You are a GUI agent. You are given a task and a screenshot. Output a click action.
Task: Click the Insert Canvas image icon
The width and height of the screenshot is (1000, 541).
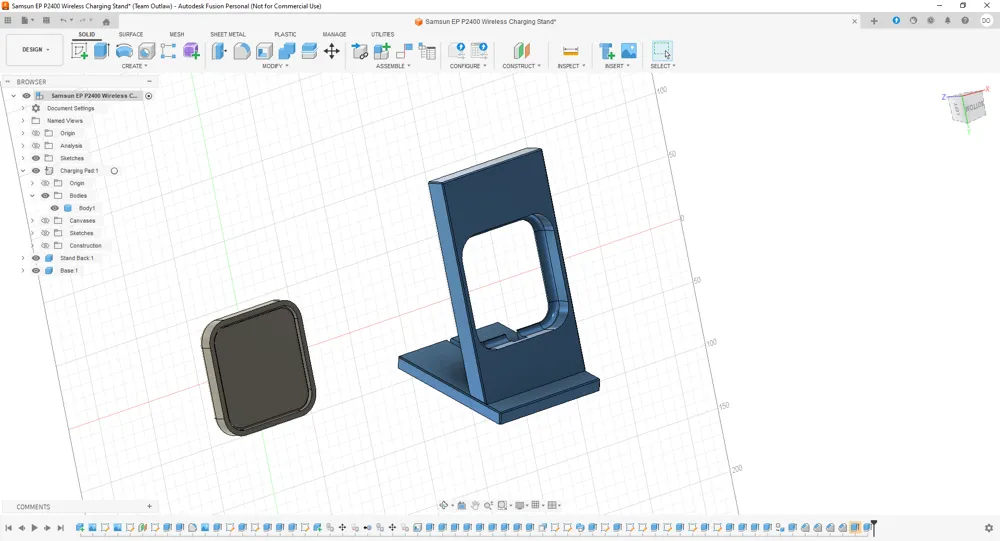[x=629, y=51]
